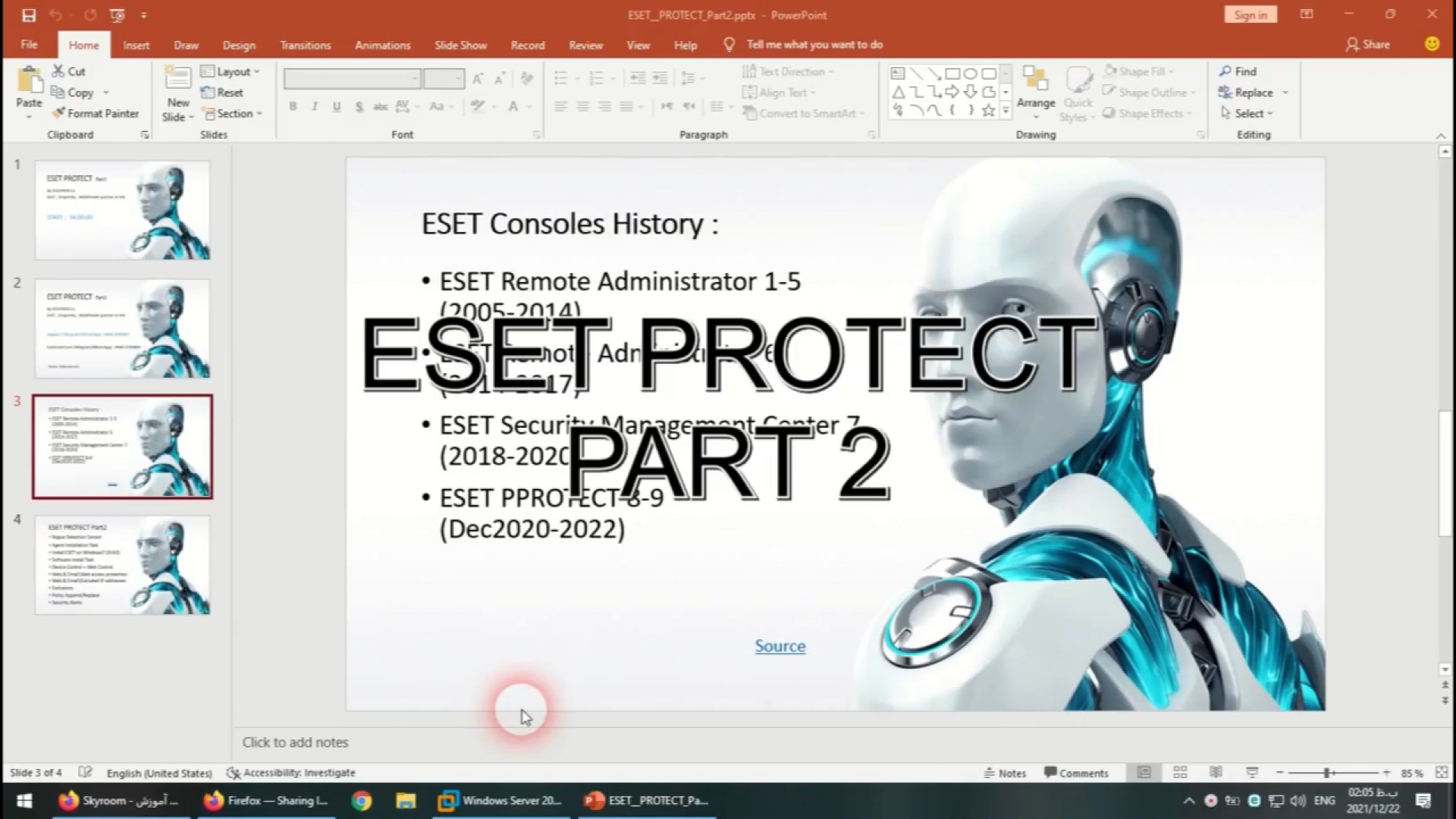Toggle Align Left paragraph
The width and height of the screenshot is (1456, 819).
[560, 107]
